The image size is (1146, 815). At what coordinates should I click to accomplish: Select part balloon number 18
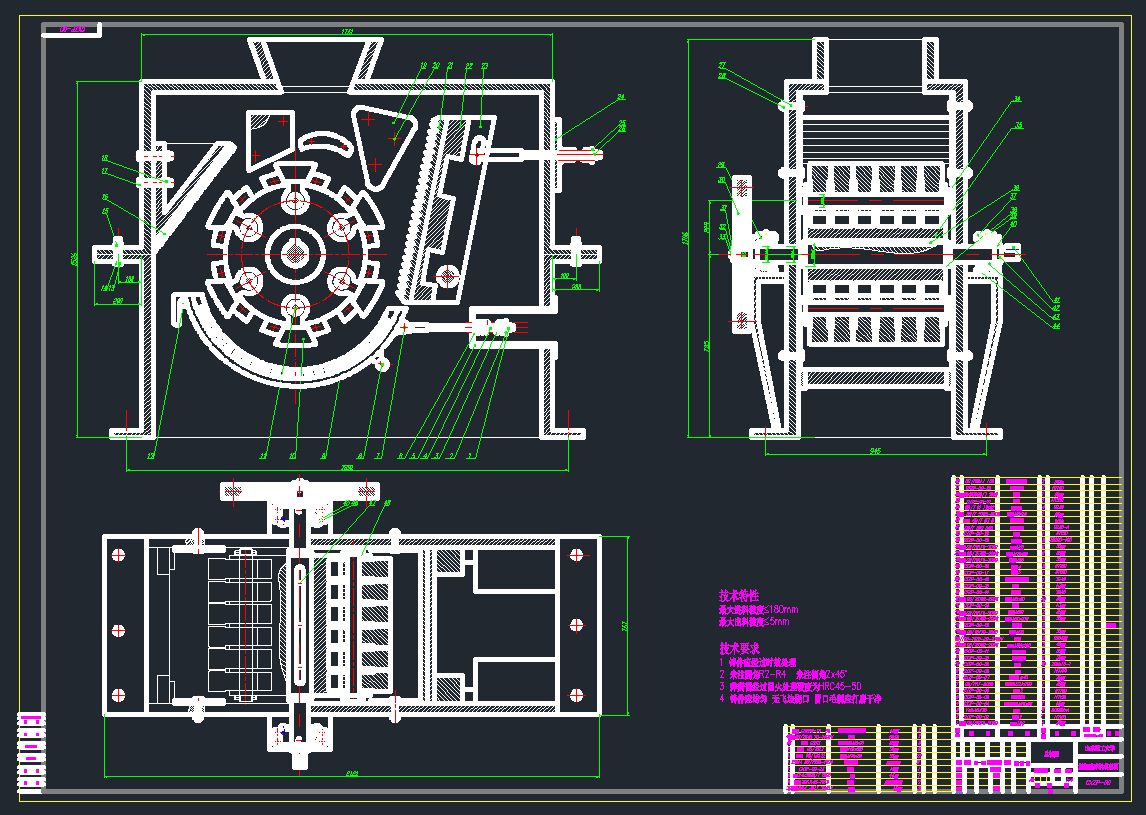point(105,158)
